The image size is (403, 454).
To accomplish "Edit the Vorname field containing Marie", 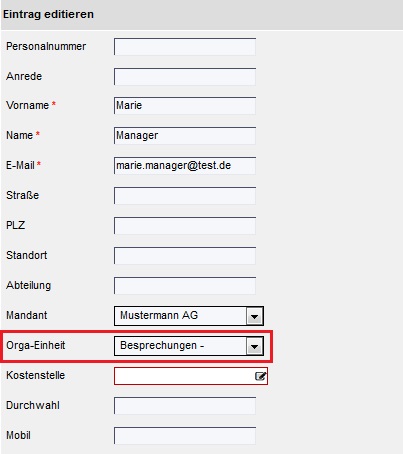I will (x=185, y=106).
